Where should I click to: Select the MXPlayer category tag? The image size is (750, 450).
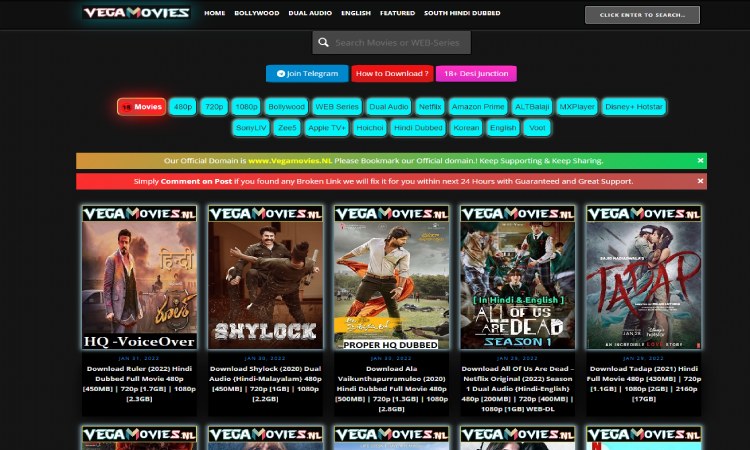coord(577,107)
